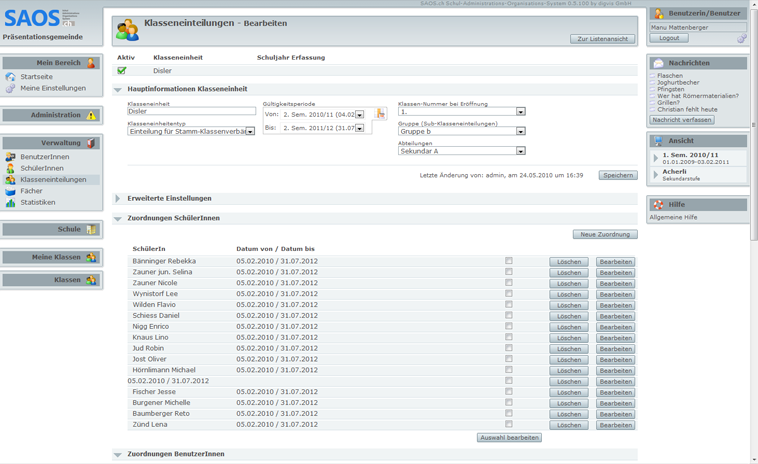The height and width of the screenshot is (464, 758).
Task: Open the Von semester dropdown
Action: click(x=359, y=115)
